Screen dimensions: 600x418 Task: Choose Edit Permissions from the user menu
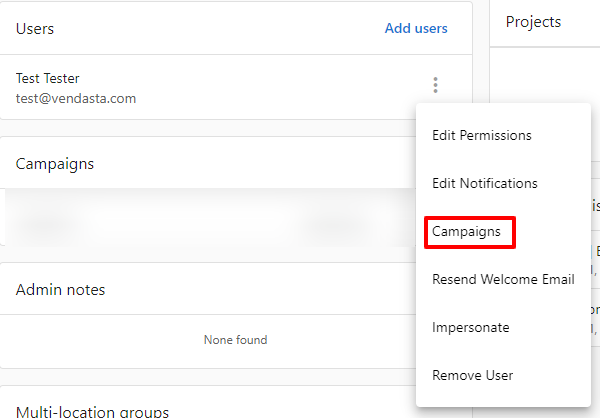(482, 136)
